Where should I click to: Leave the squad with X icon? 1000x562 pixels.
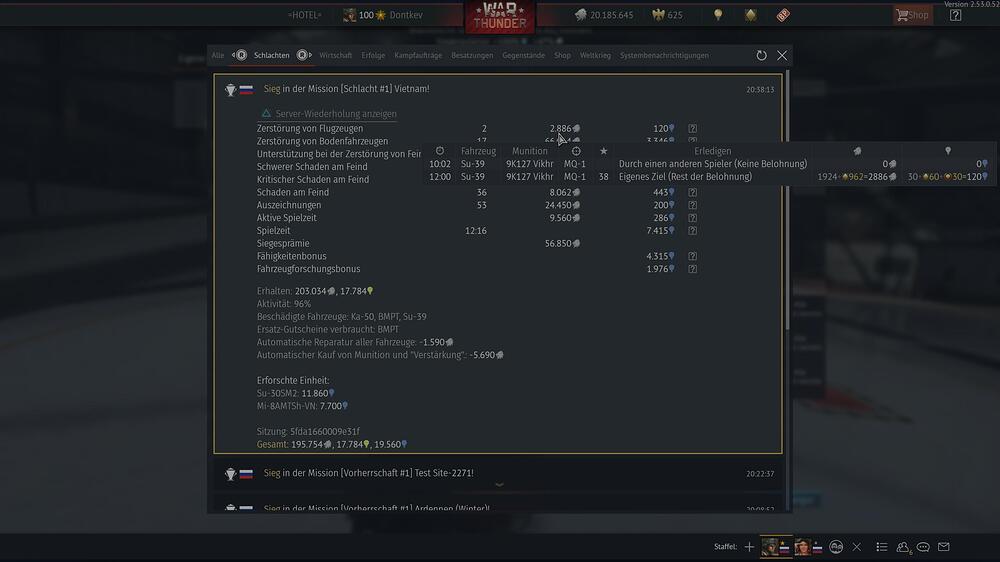[x=857, y=547]
